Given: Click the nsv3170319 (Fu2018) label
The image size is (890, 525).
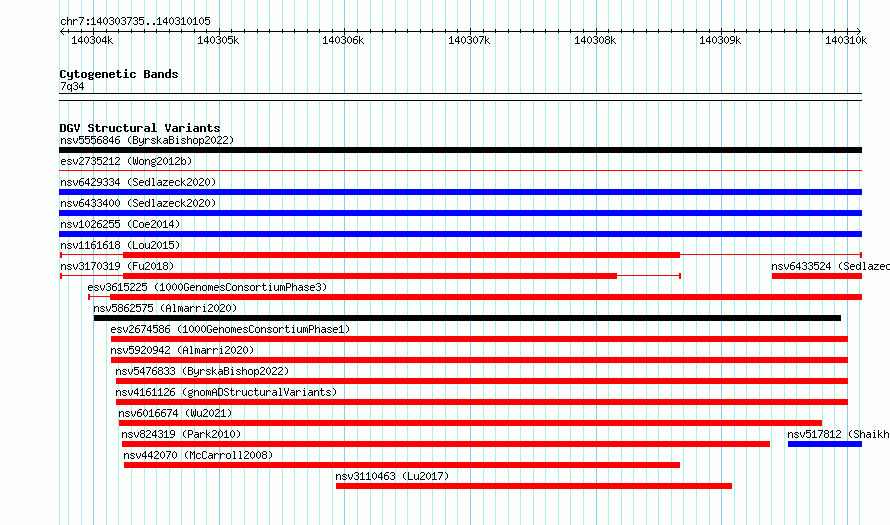Looking at the screenshot, I should pos(117,266).
